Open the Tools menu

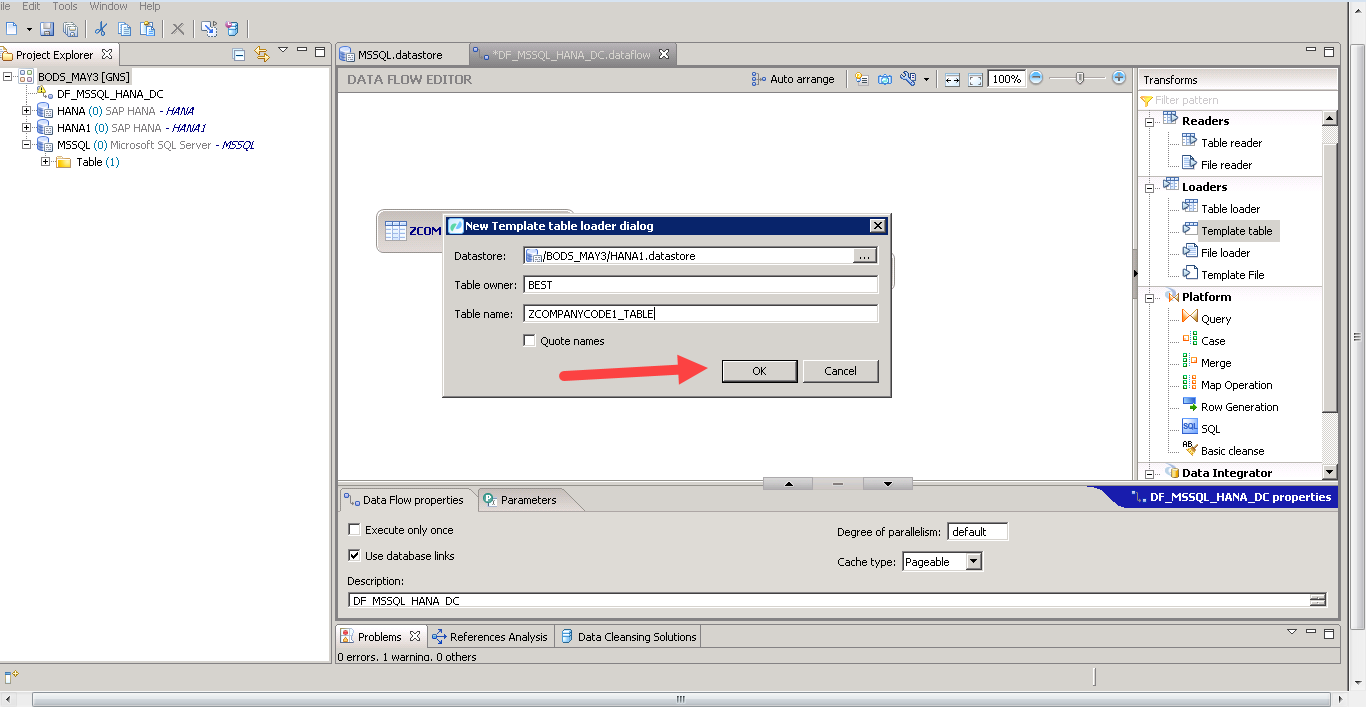tap(63, 6)
